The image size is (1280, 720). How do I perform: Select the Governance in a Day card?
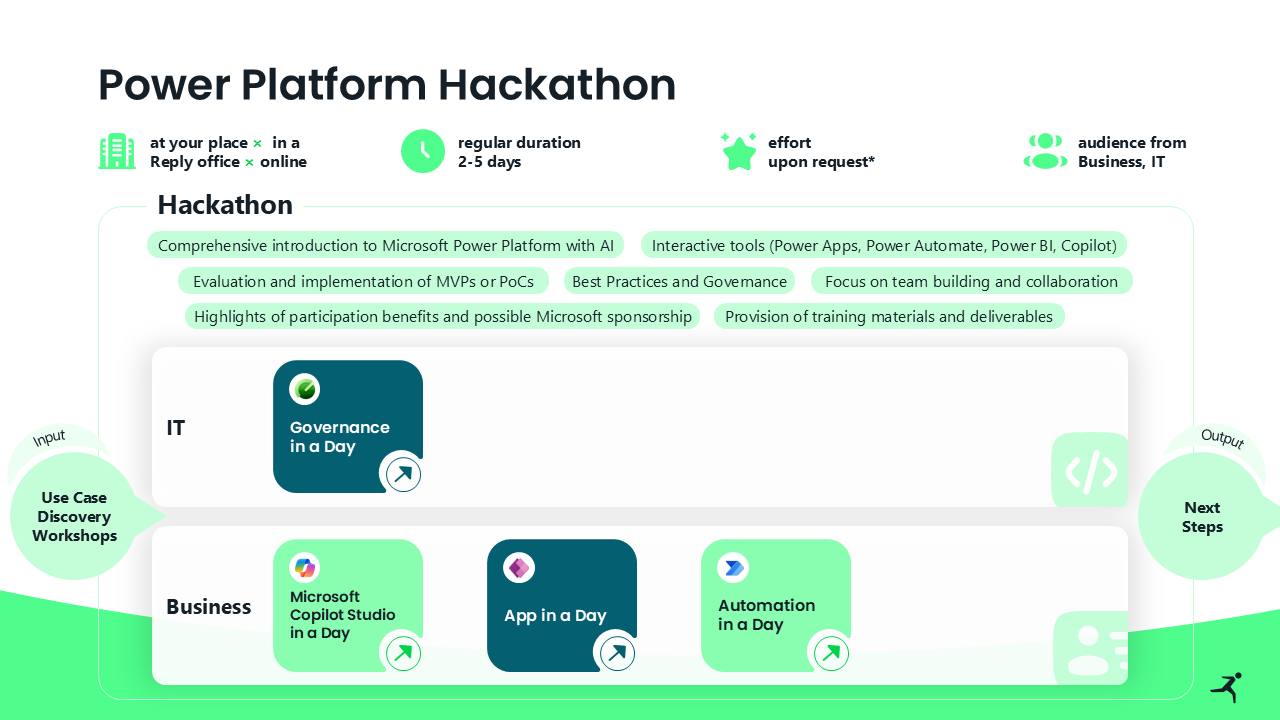[x=348, y=427]
